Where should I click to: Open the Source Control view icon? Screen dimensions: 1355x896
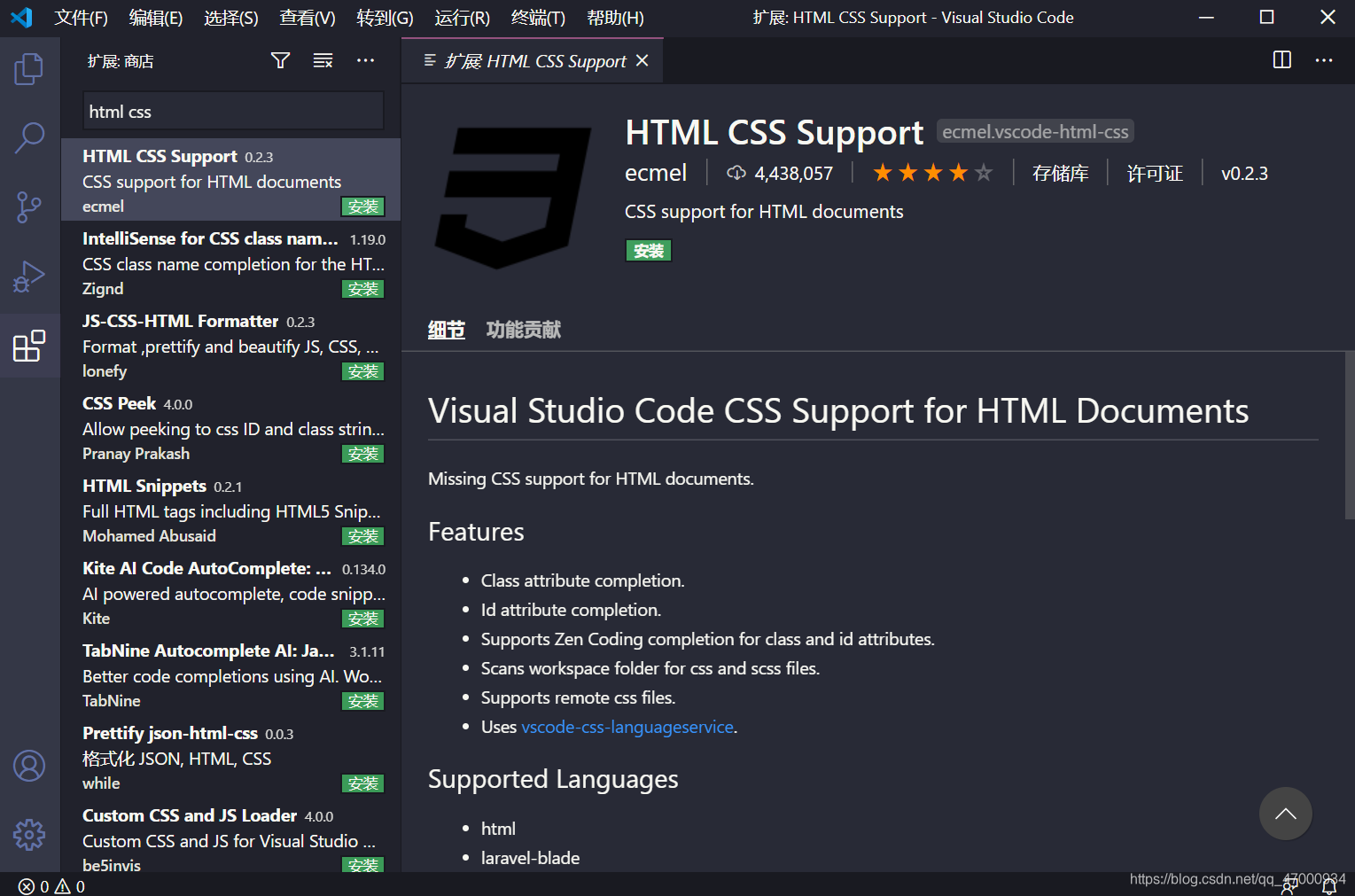click(x=29, y=207)
